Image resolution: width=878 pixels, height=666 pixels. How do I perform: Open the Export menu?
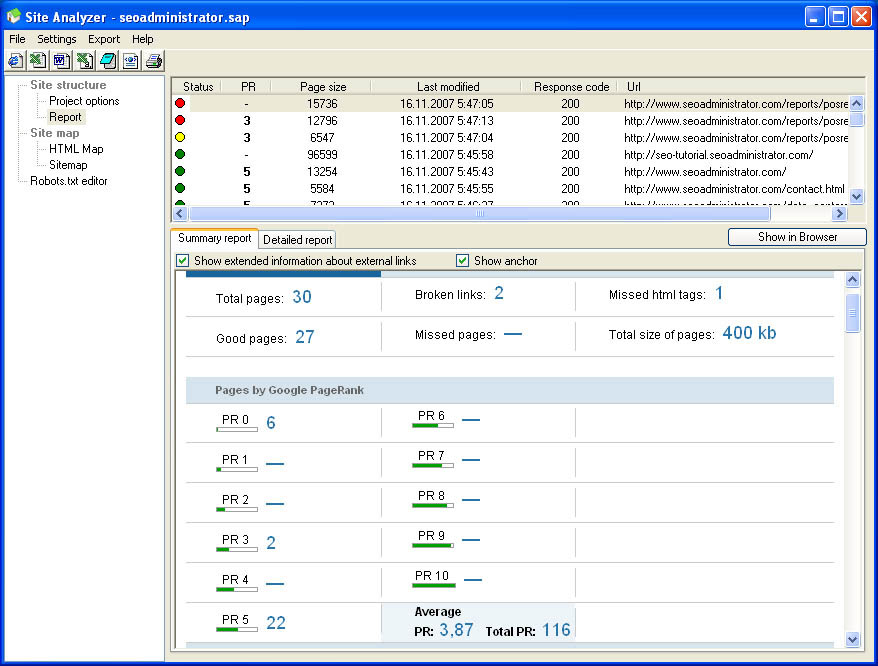(x=103, y=39)
